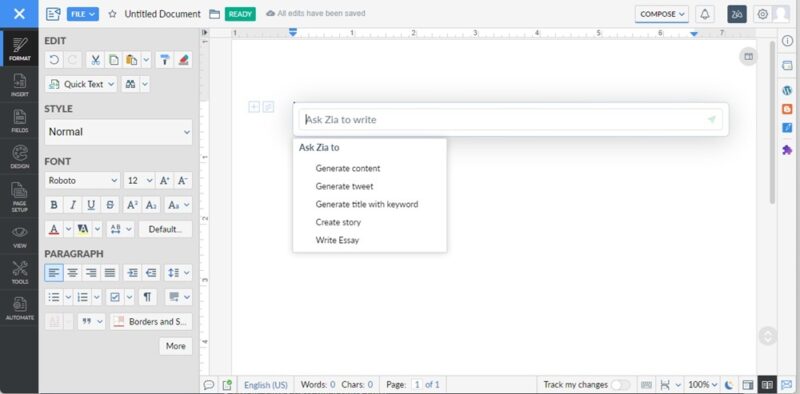Open the 100% zoom dropdown
This screenshot has width=800, height=394.
pos(704,385)
